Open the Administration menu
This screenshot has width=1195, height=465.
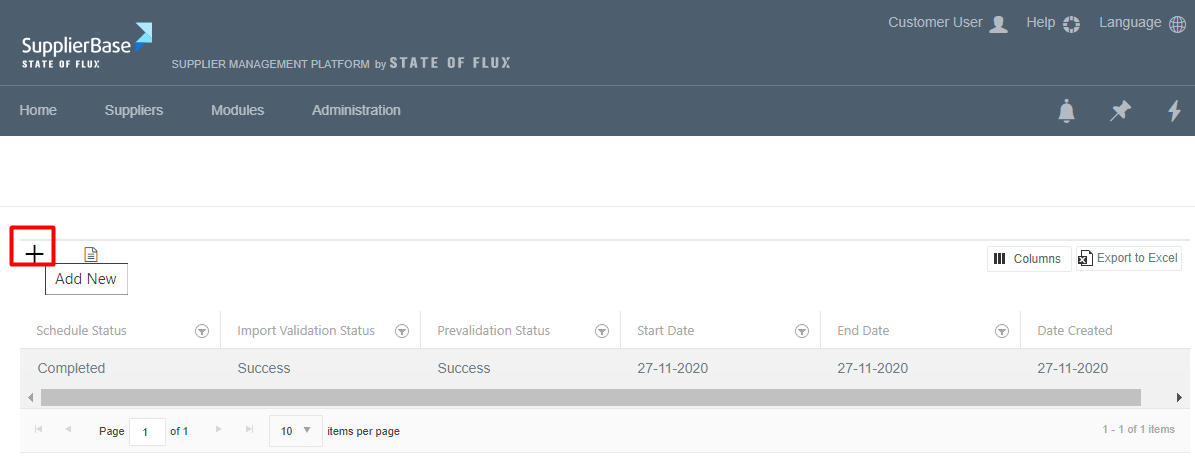[356, 110]
